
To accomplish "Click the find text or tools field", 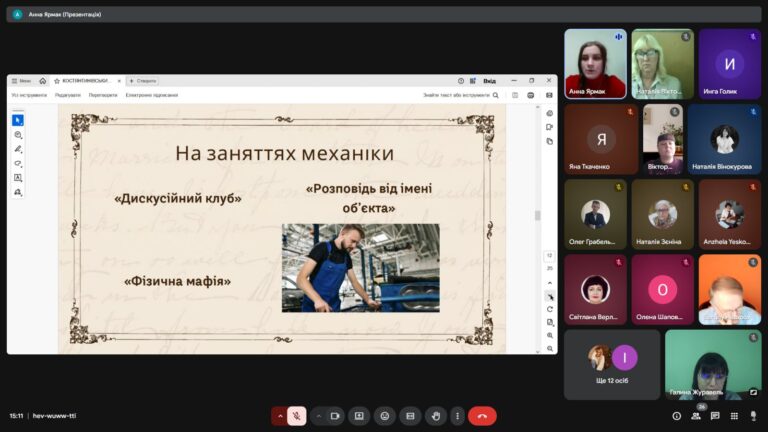I will 461,95.
